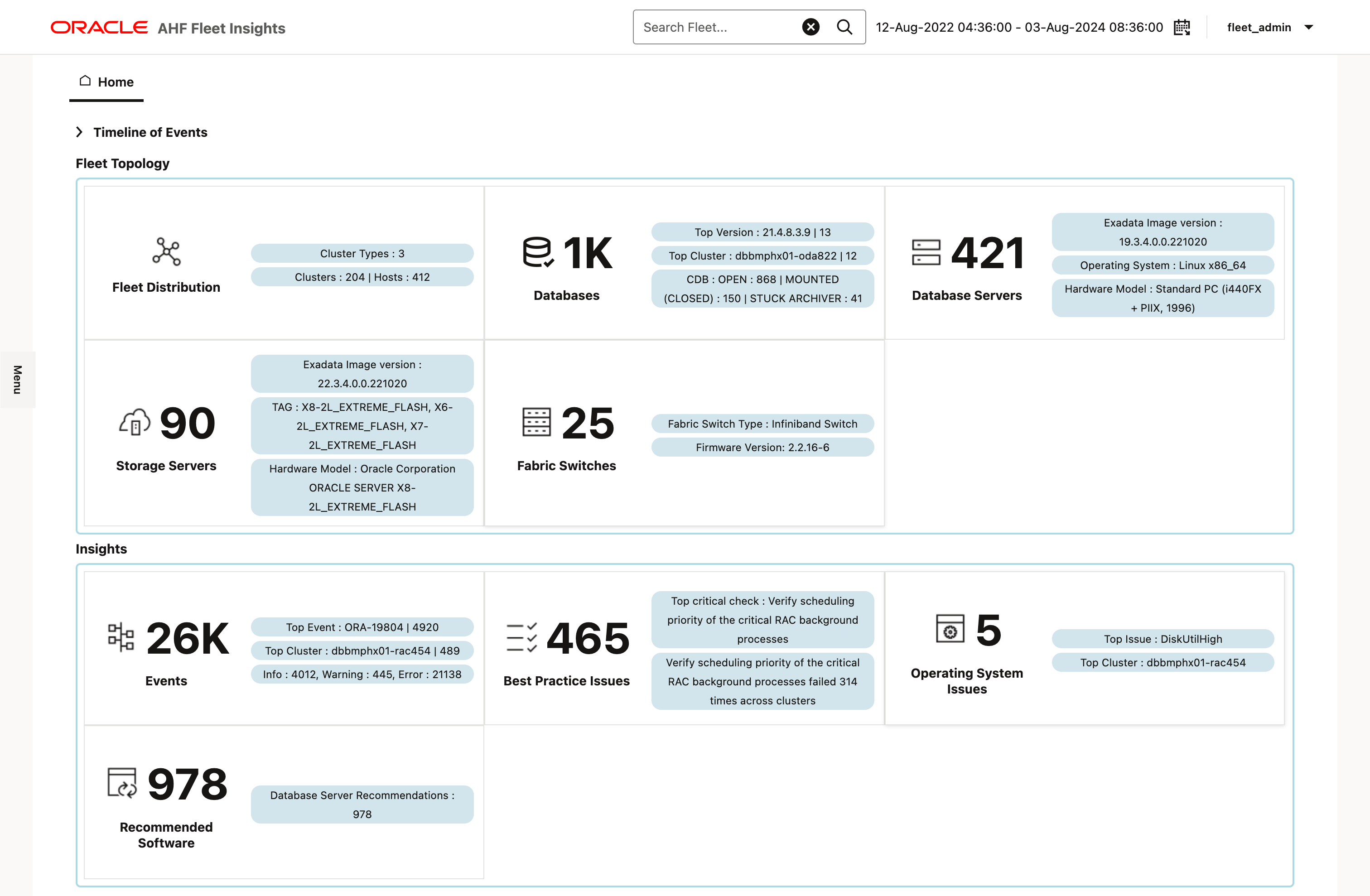This screenshot has height=896, width=1370.
Task: Click the 'CDB : OPEN : 868' status badge
Action: click(x=763, y=289)
